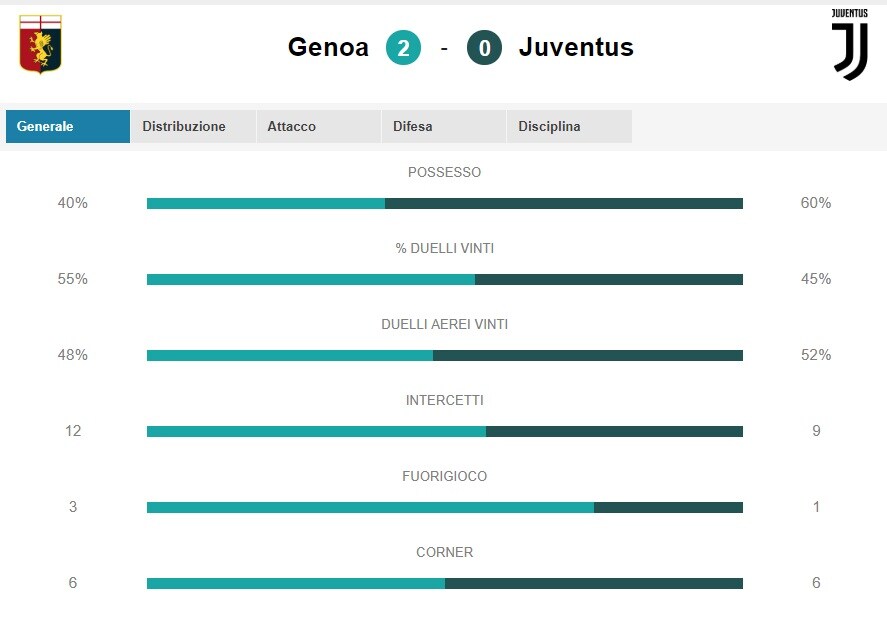Click the Corner stat bar
Viewport: 887px width, 625px height.
[445, 583]
